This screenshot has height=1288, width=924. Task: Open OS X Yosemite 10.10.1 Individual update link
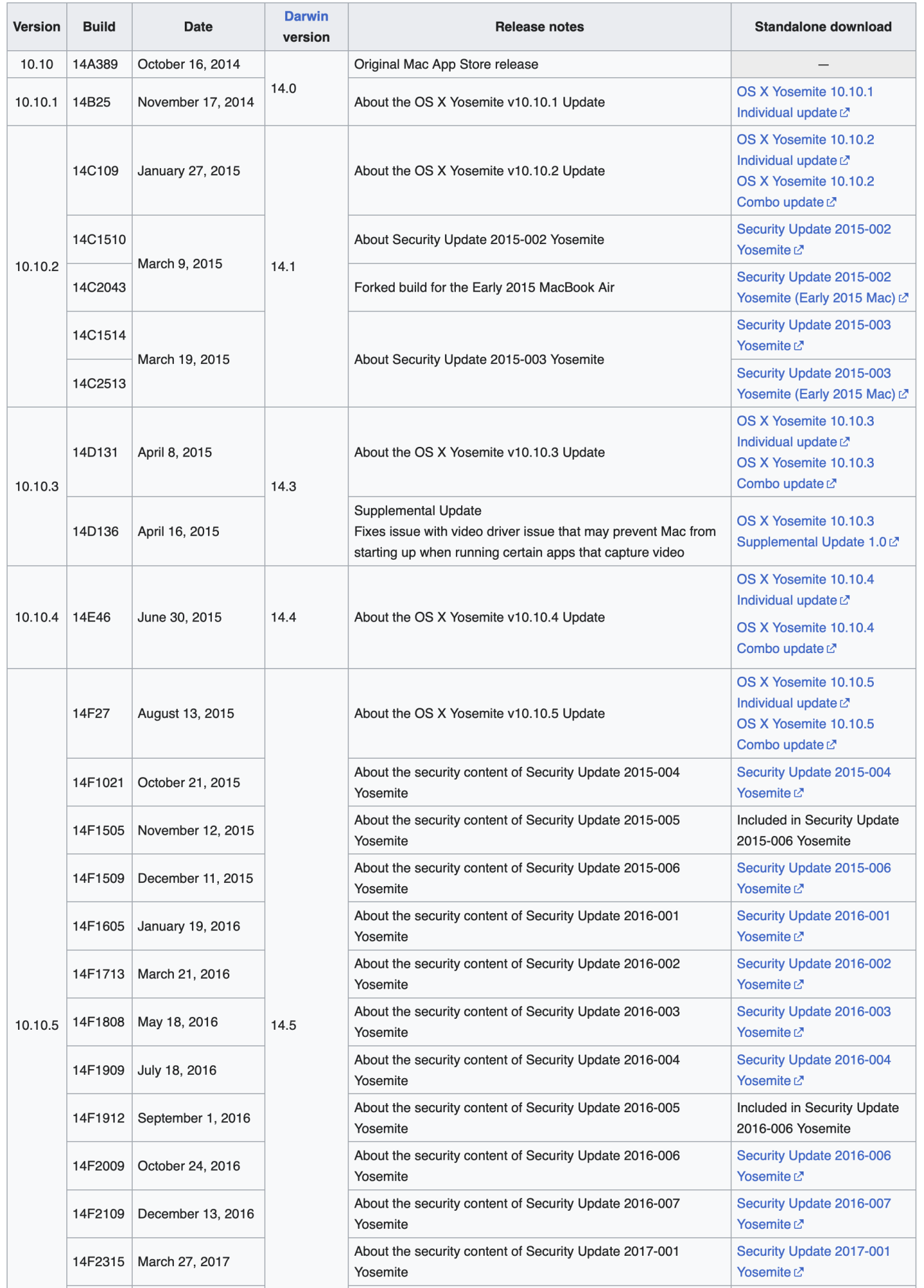tap(804, 102)
